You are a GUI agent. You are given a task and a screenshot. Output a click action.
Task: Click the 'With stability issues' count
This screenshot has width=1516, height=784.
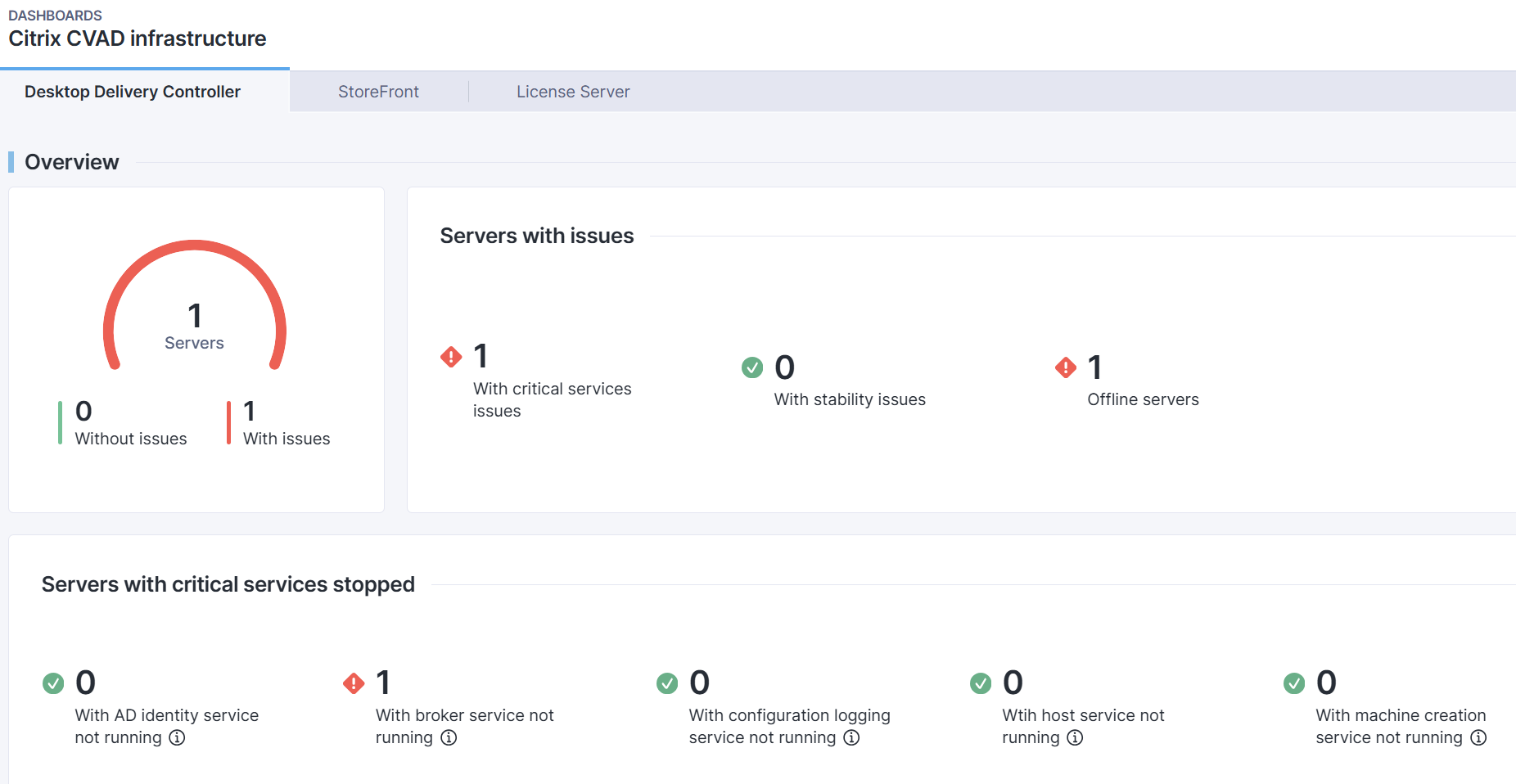click(x=784, y=367)
